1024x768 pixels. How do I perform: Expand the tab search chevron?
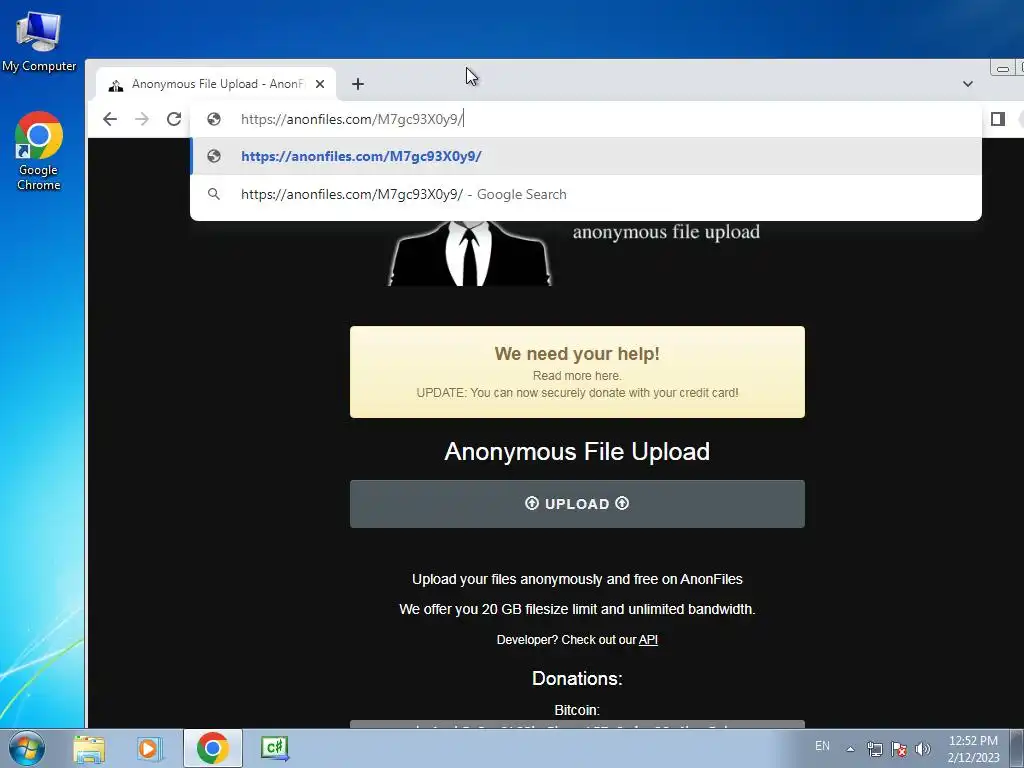pyautogui.click(x=968, y=84)
